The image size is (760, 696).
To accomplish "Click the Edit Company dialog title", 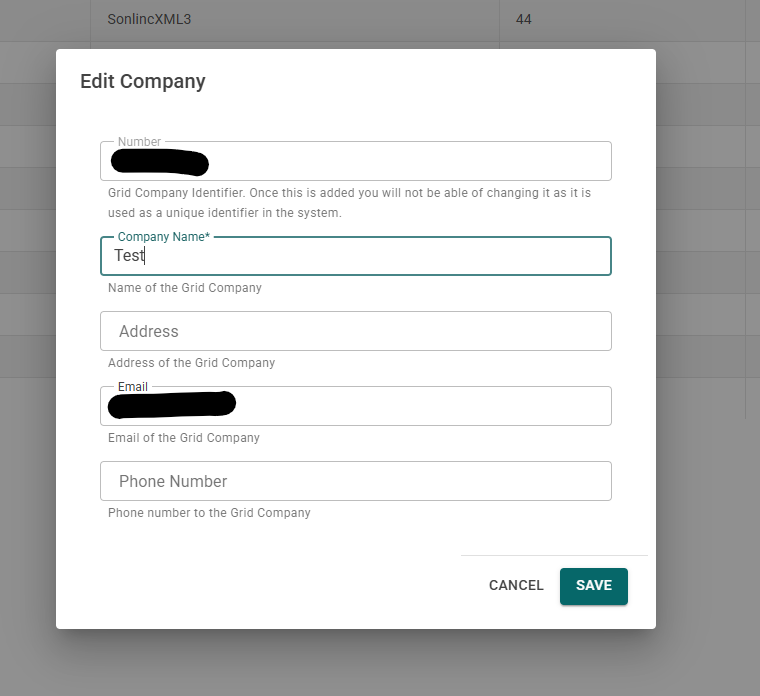I will click(142, 81).
